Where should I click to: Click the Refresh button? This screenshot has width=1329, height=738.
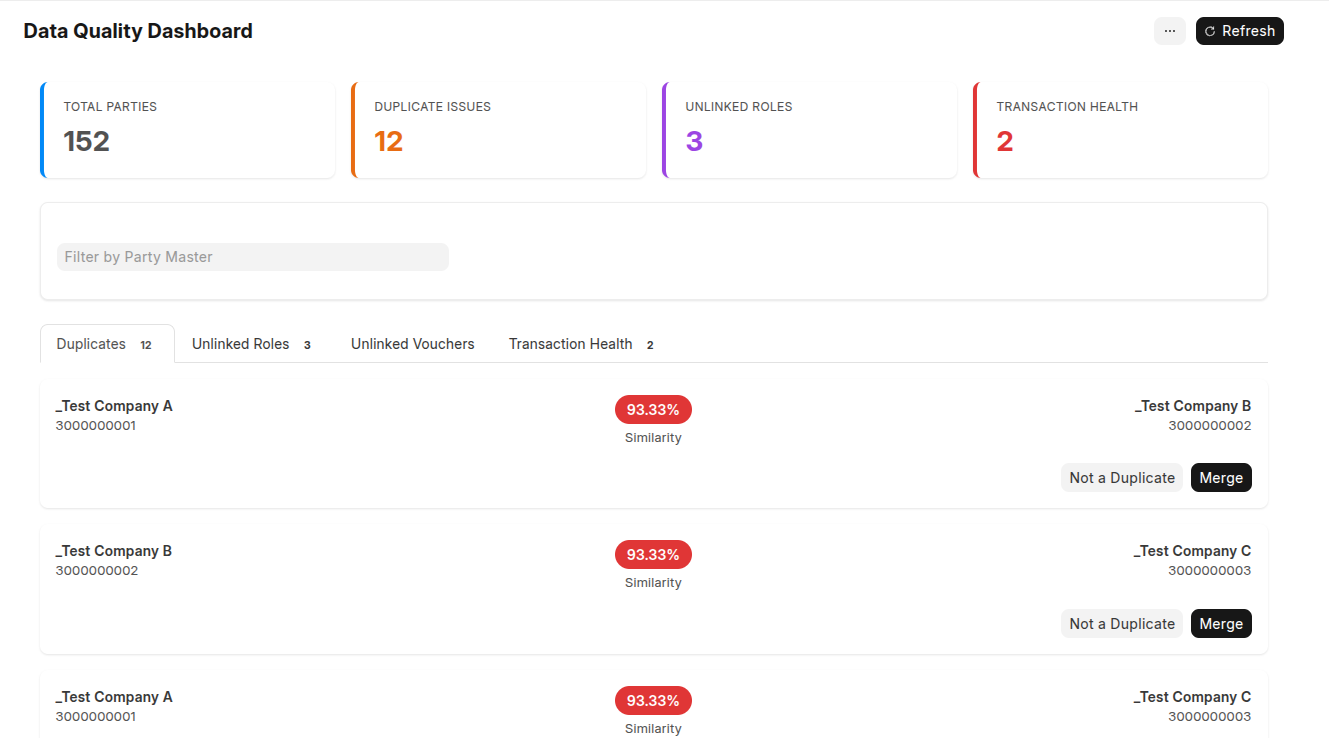pyautogui.click(x=1239, y=31)
